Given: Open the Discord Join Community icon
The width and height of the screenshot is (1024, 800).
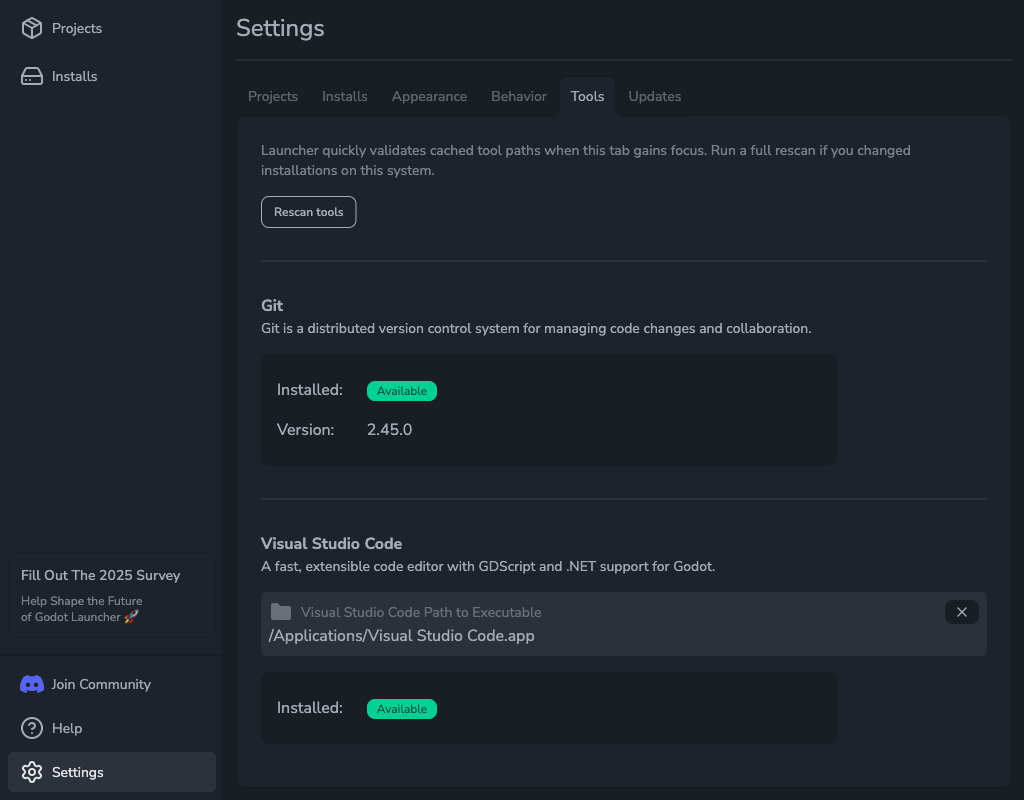Looking at the screenshot, I should (31, 684).
